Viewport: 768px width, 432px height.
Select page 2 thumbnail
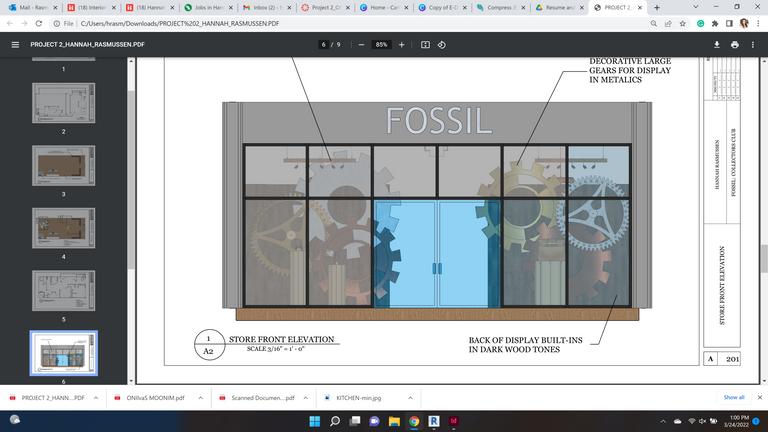point(64,103)
